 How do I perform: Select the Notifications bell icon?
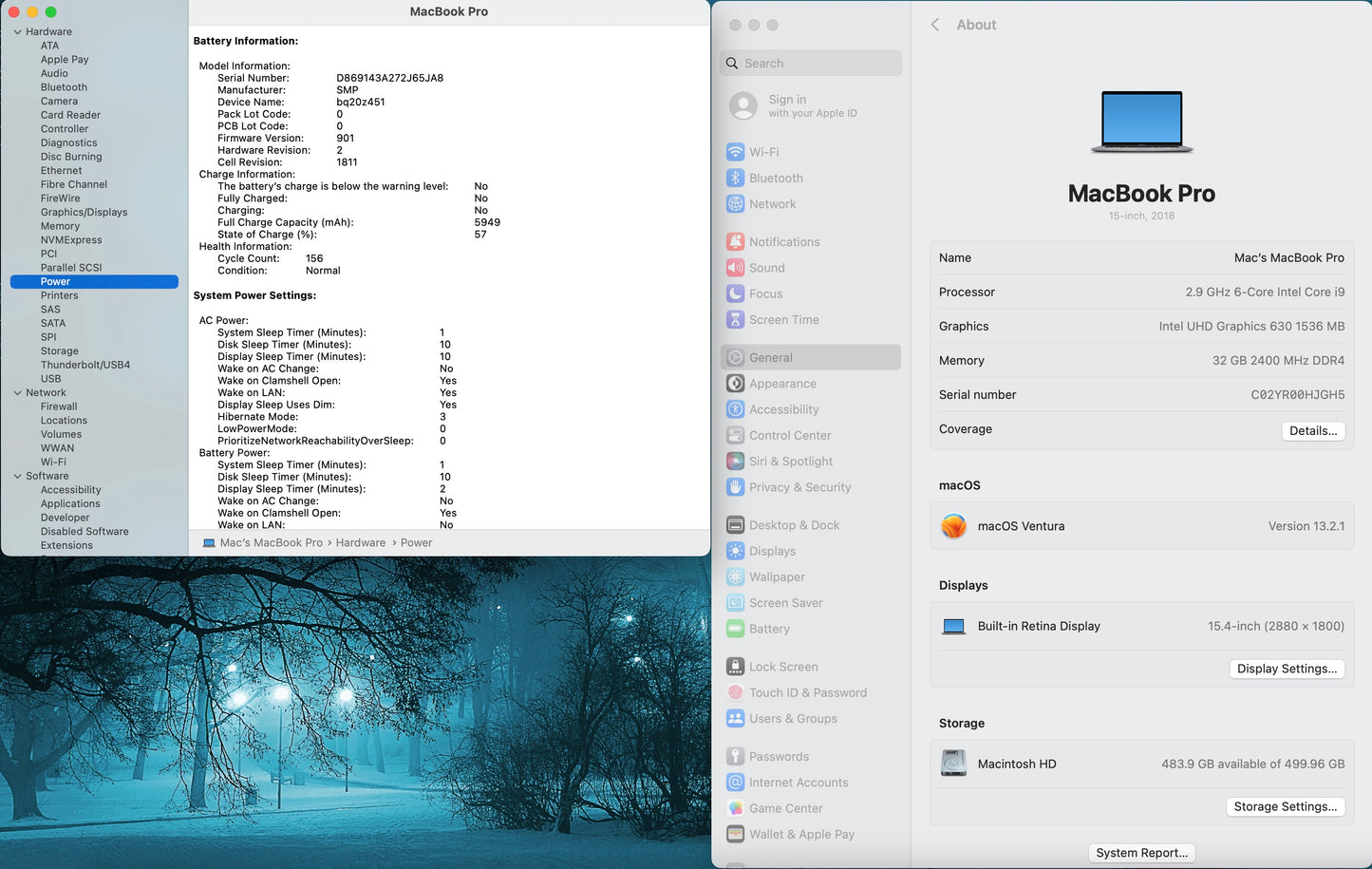pyautogui.click(x=735, y=242)
